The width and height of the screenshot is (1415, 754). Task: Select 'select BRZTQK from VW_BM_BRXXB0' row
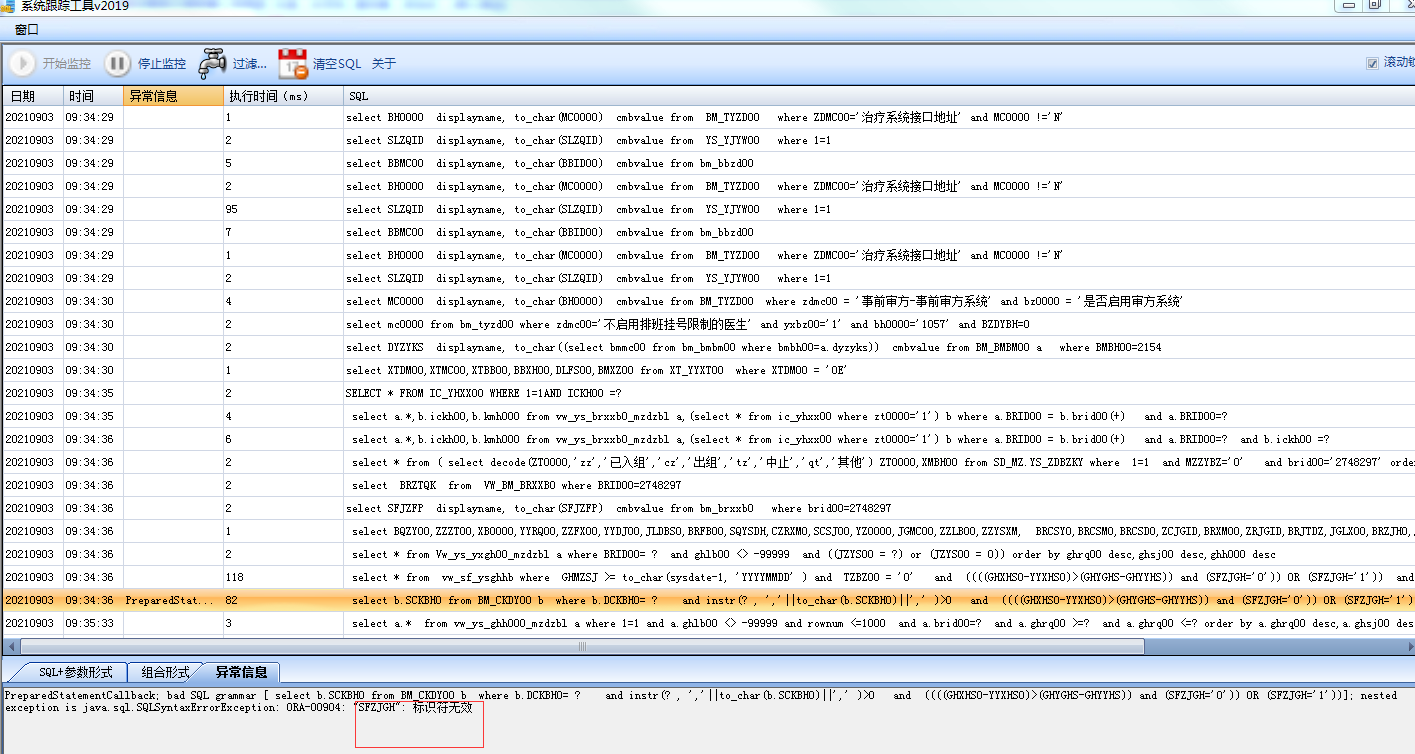708,485
